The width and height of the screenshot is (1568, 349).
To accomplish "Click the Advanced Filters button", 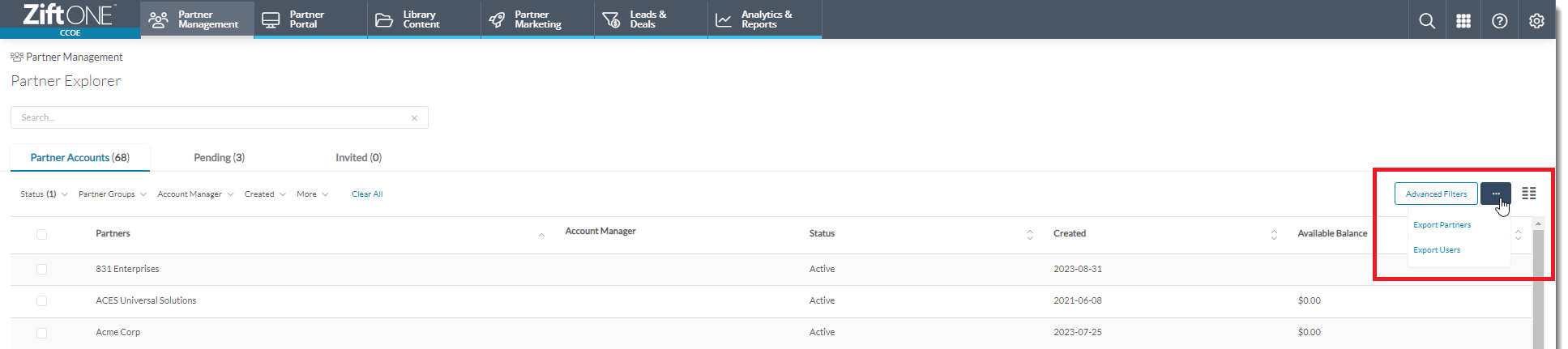I will 1436,194.
